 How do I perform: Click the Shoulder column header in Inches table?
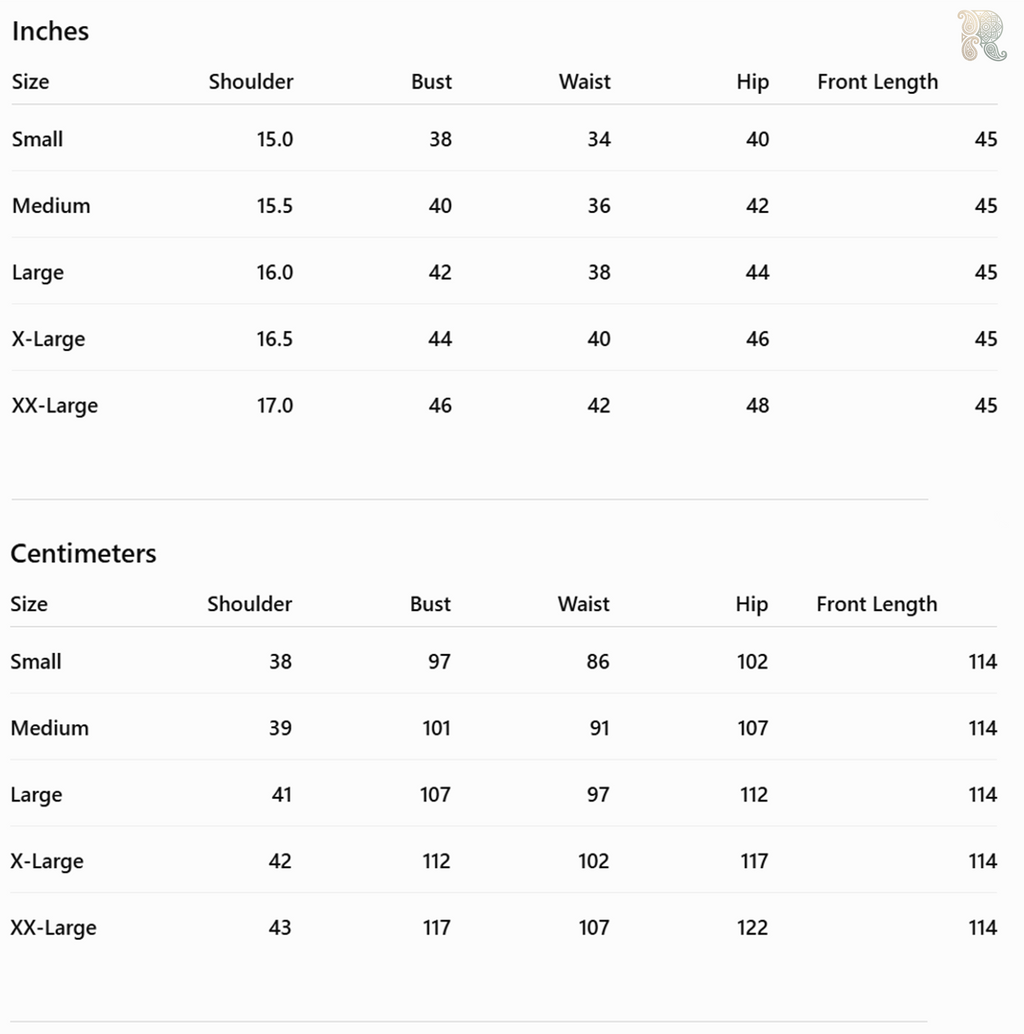click(251, 82)
